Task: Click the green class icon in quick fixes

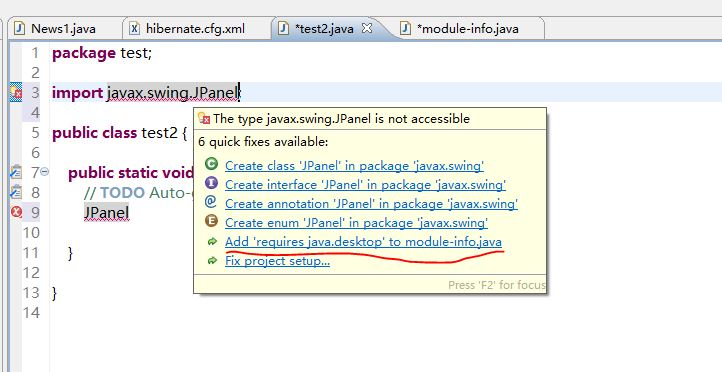Action: (x=211, y=164)
